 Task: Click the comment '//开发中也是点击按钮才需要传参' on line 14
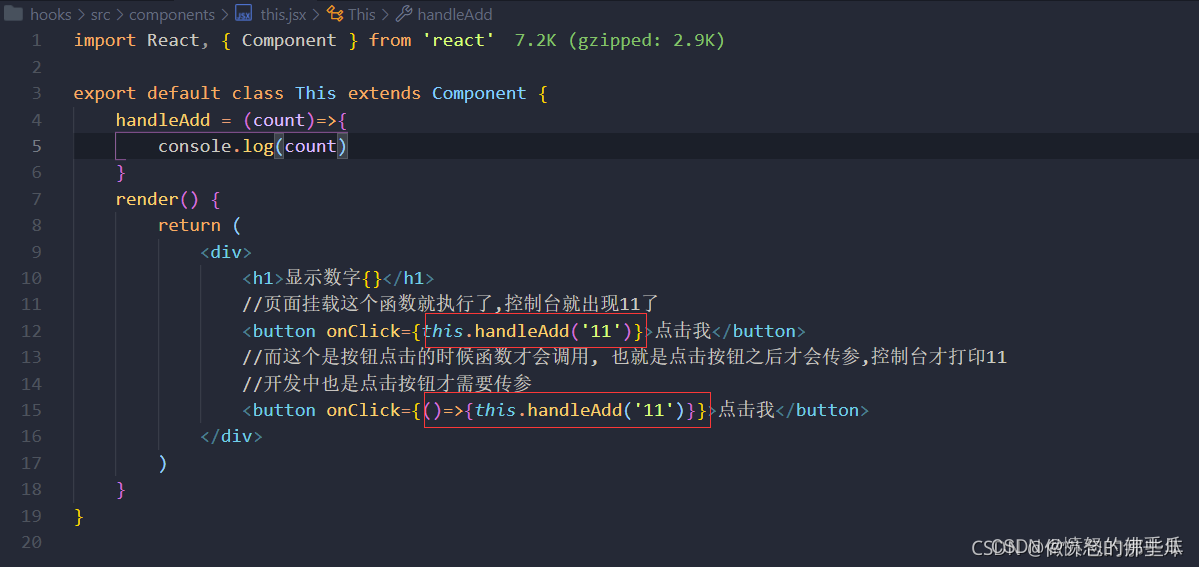click(386, 383)
